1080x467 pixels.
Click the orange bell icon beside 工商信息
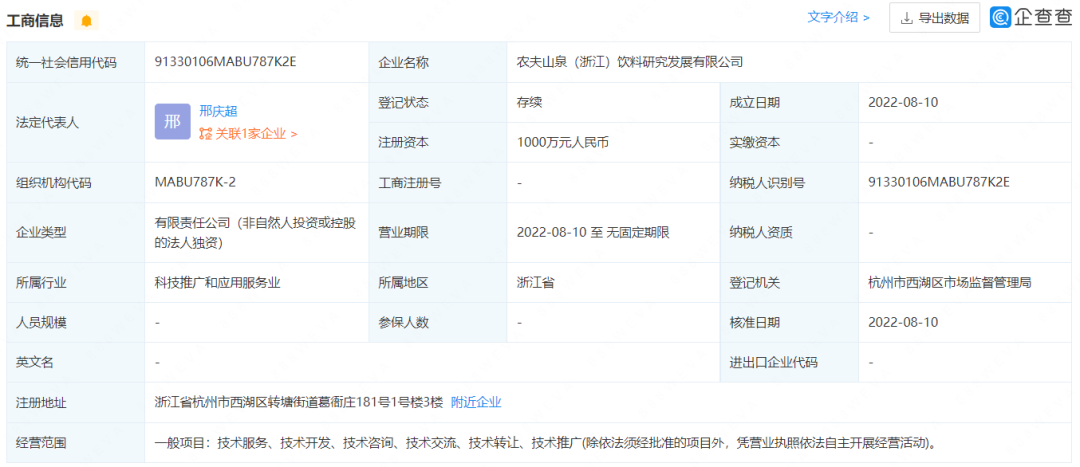point(86,21)
